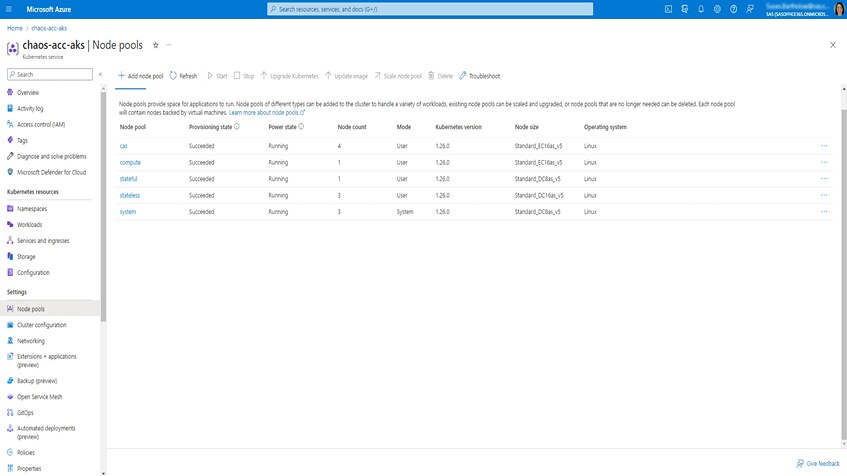Open the cas node pool
847x476 pixels.
tap(124, 146)
